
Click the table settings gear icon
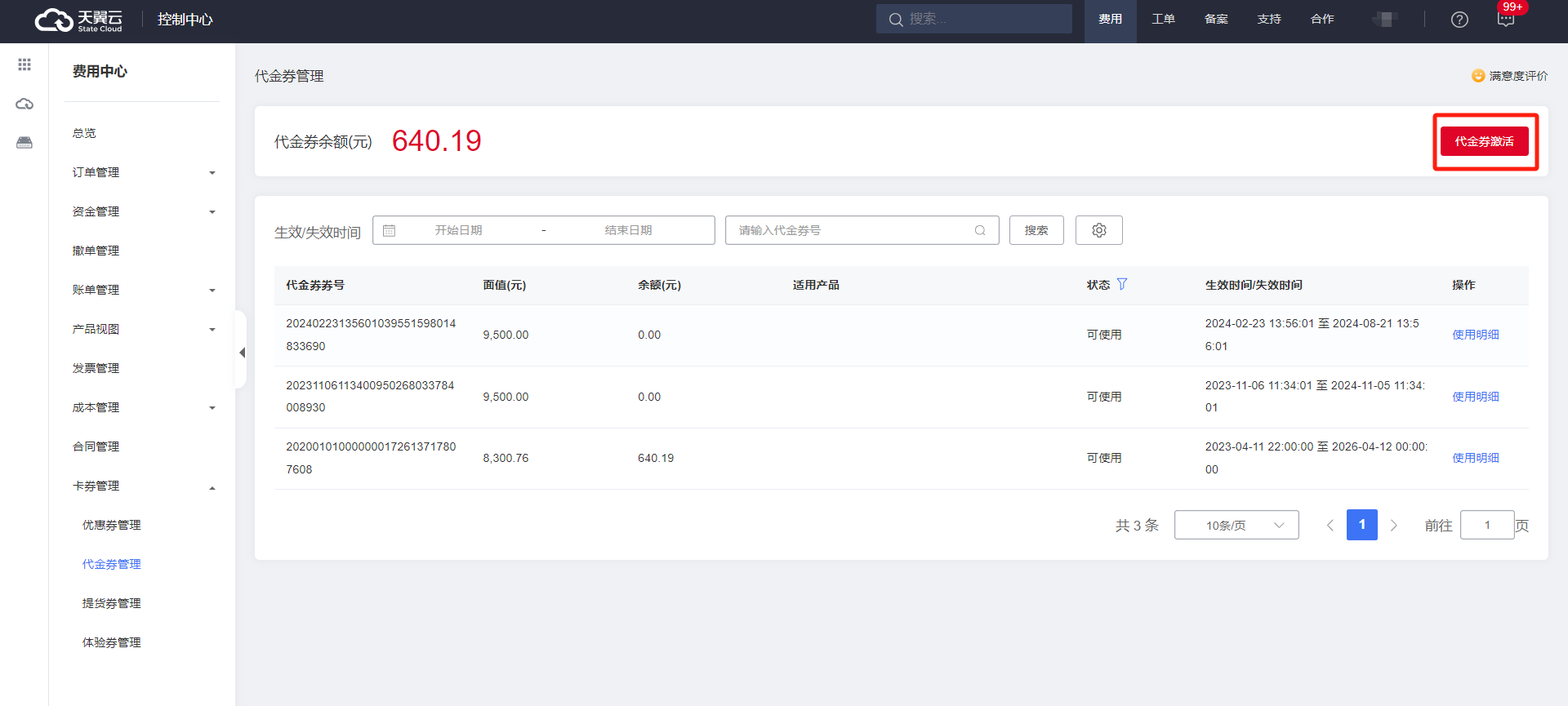[1098, 230]
